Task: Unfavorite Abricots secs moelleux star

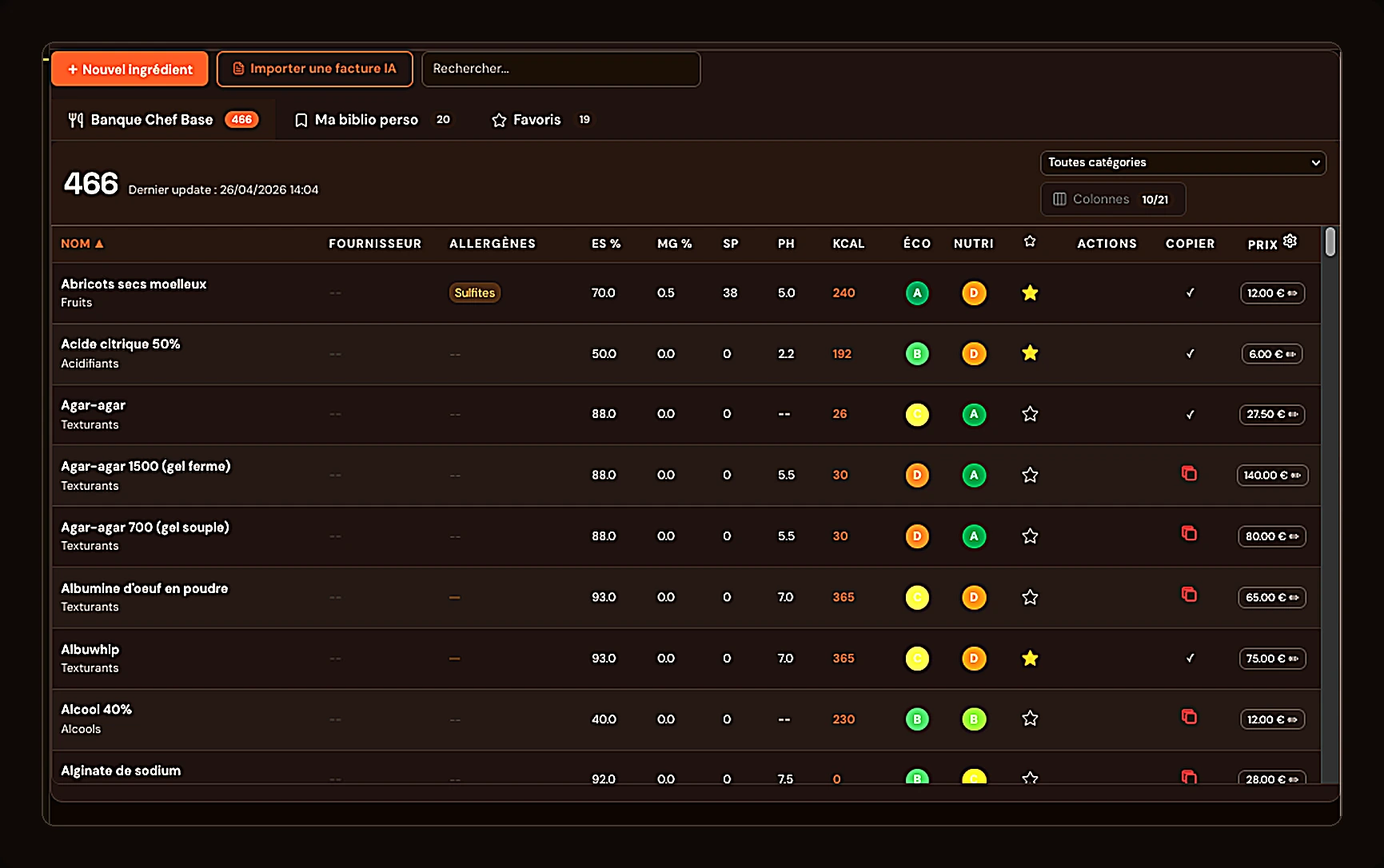Action: [1030, 293]
